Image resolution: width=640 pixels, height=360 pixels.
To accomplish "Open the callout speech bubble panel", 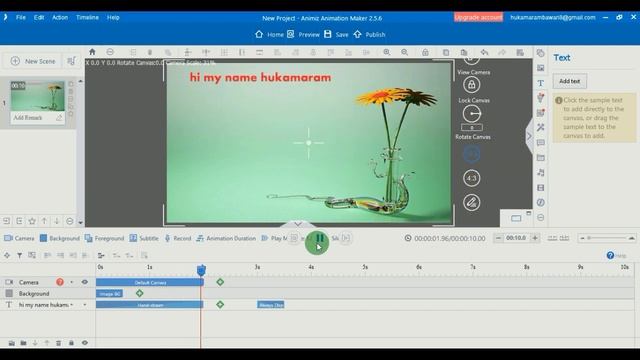I will pos(540,142).
